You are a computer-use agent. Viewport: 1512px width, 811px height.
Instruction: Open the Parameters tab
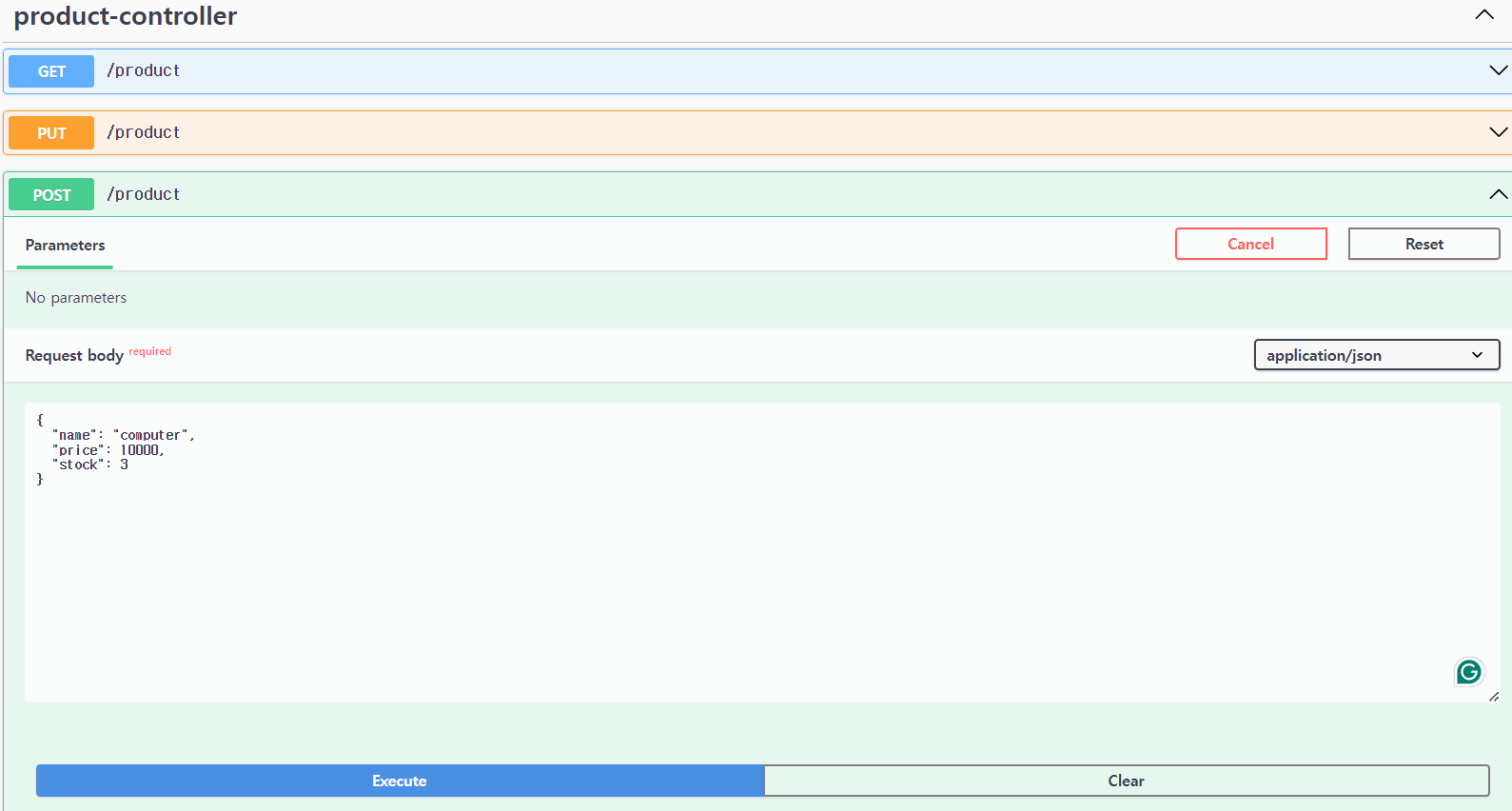[x=65, y=246]
